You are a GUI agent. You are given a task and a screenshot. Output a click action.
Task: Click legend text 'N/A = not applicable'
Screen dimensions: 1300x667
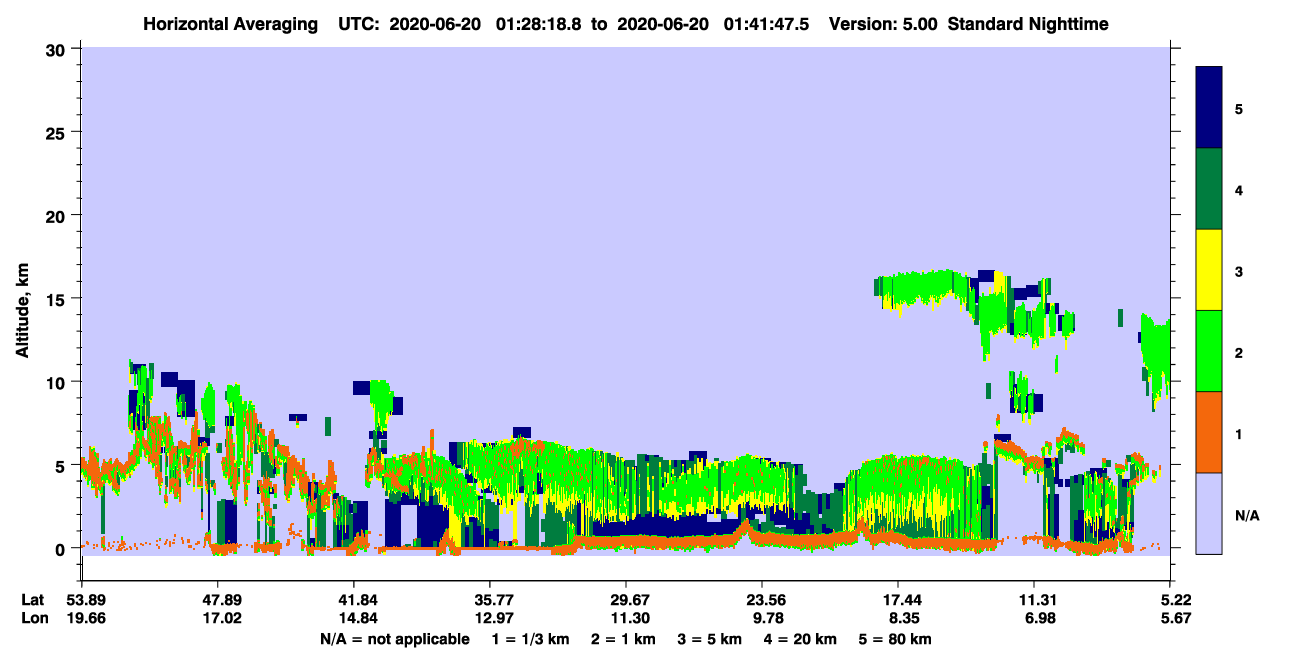(x=394, y=639)
